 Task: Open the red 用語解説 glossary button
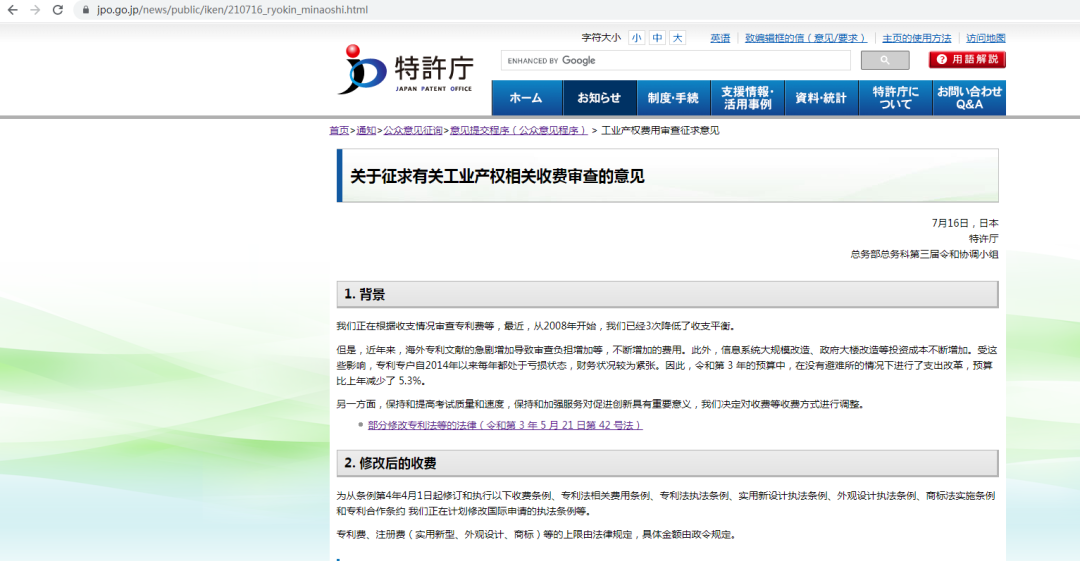tap(967, 60)
